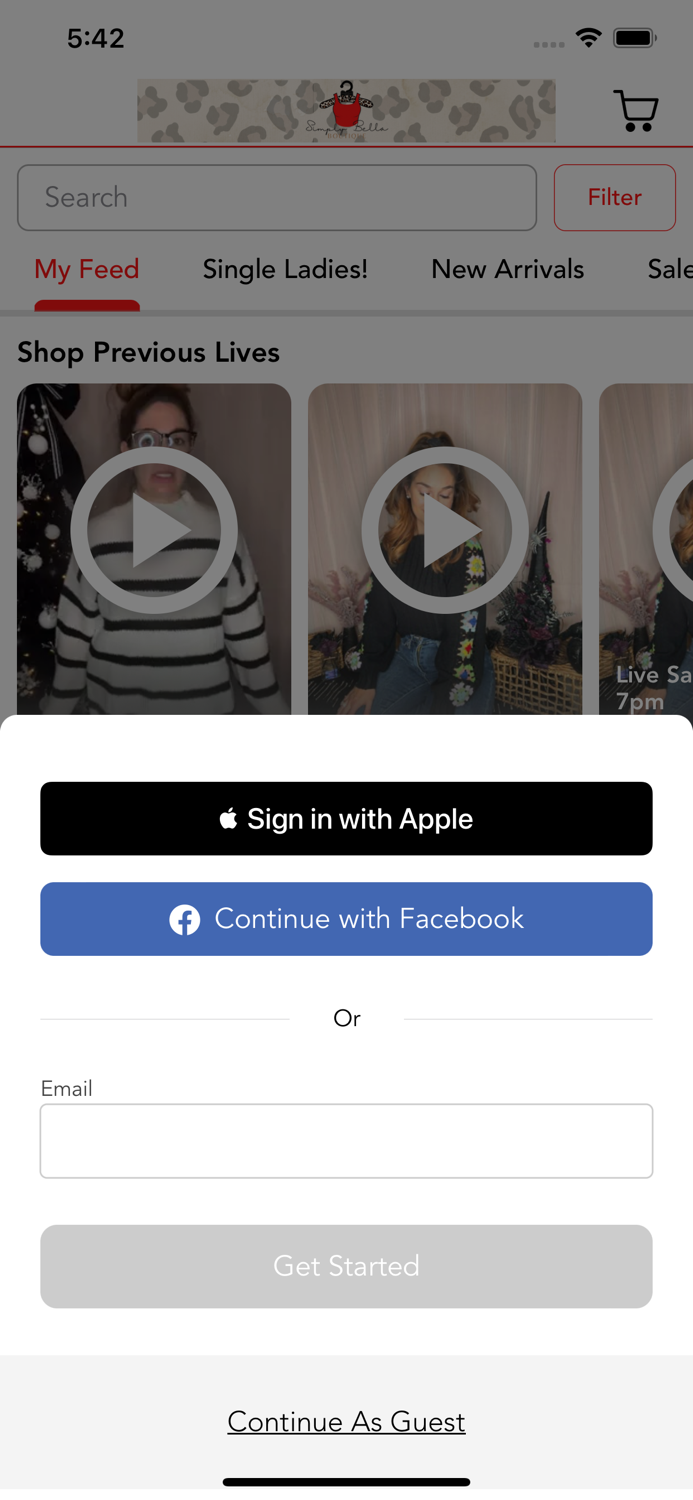The height and width of the screenshot is (1500, 693).
Task: Click into the Search box
Action: point(277,197)
